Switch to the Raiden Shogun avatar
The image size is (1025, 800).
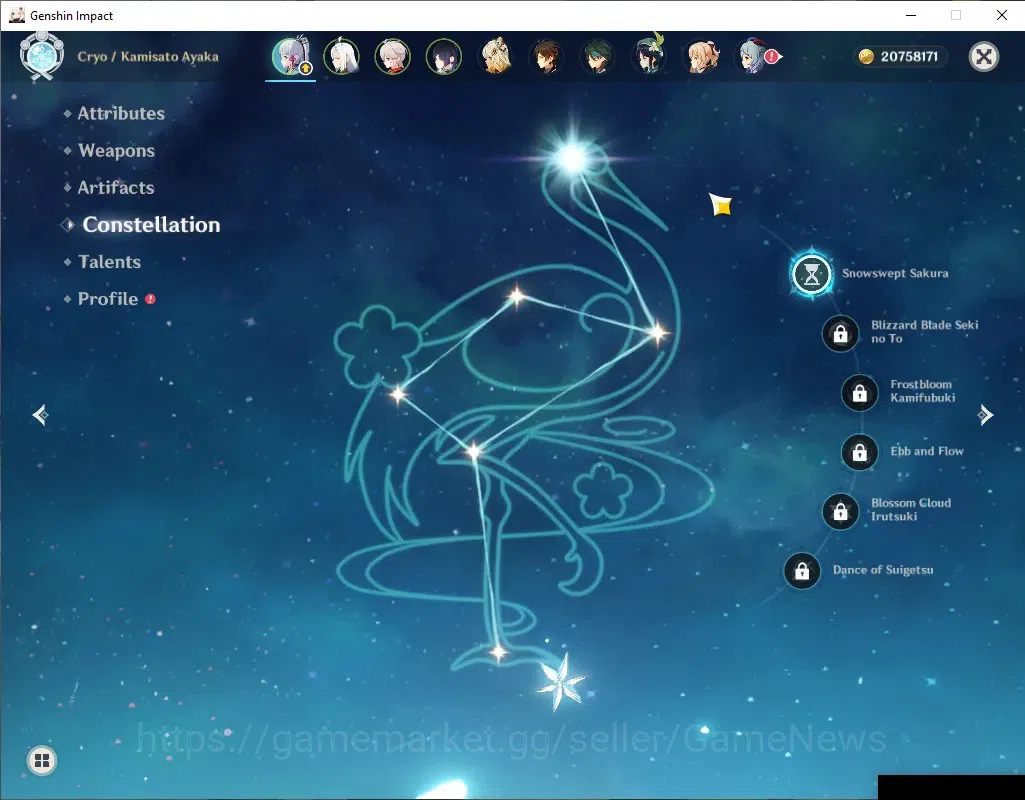click(444, 56)
